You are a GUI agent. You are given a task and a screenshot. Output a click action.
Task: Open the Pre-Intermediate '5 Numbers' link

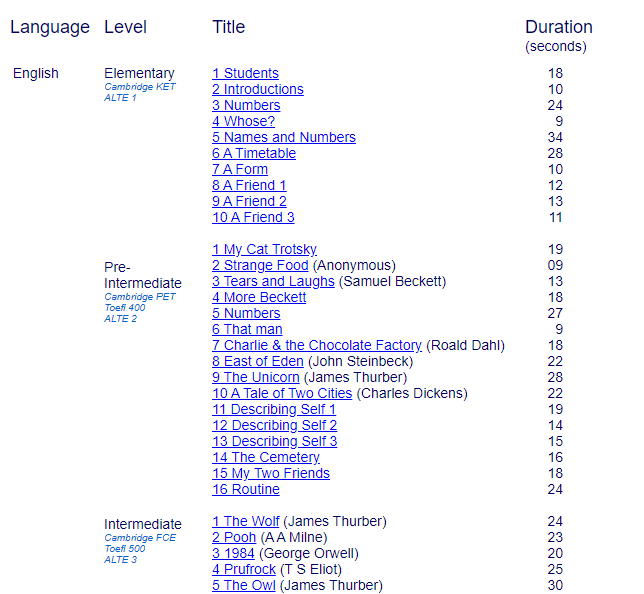(246, 313)
